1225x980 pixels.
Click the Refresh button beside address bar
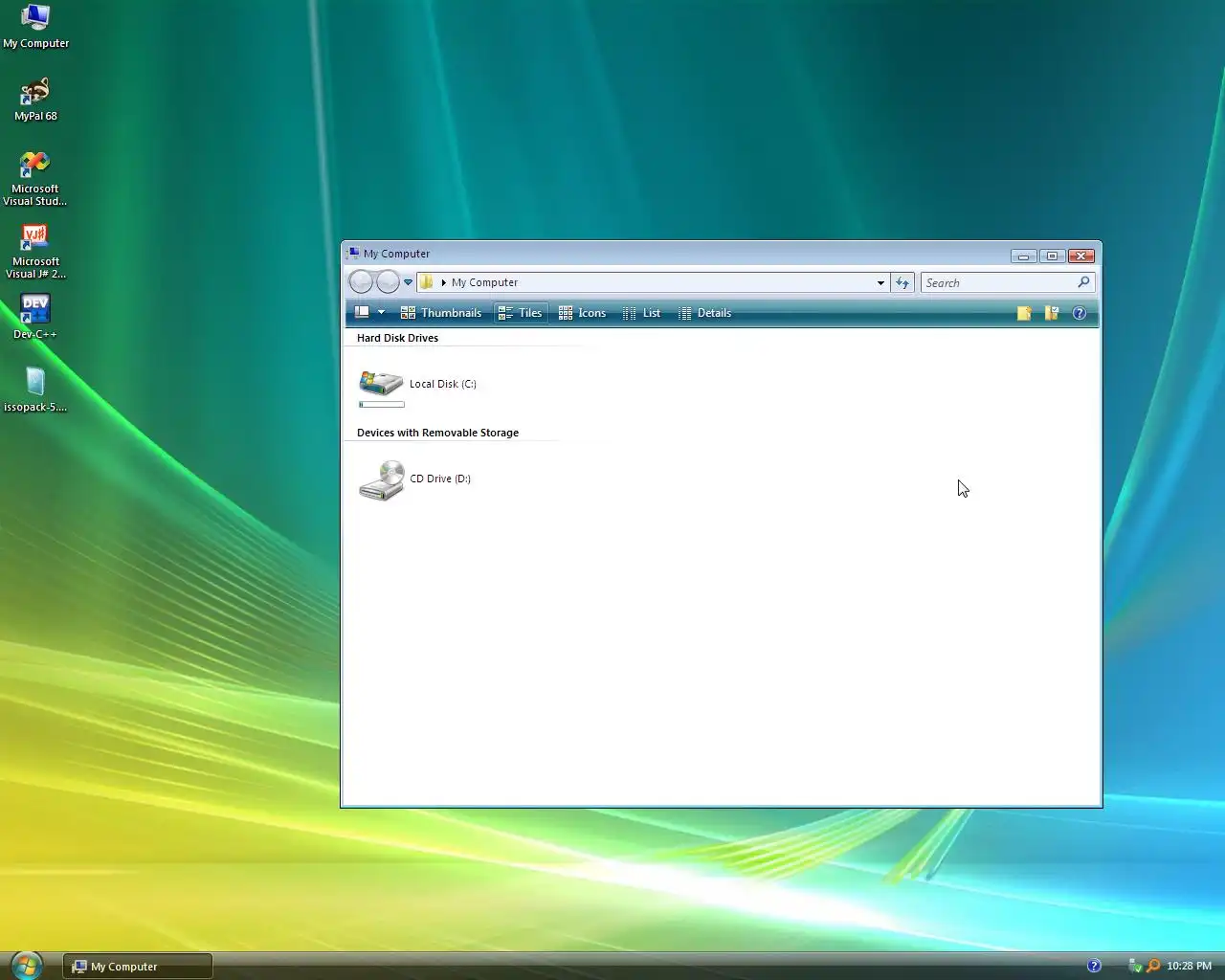tap(902, 282)
